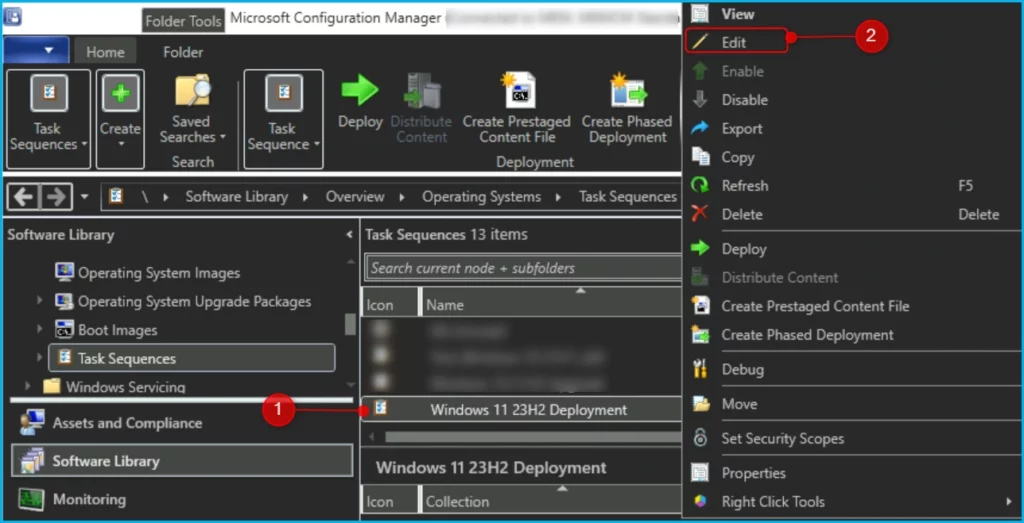Open the Right Click Tools submenu arrow
Viewport: 1024px width, 523px height.
point(1010,501)
